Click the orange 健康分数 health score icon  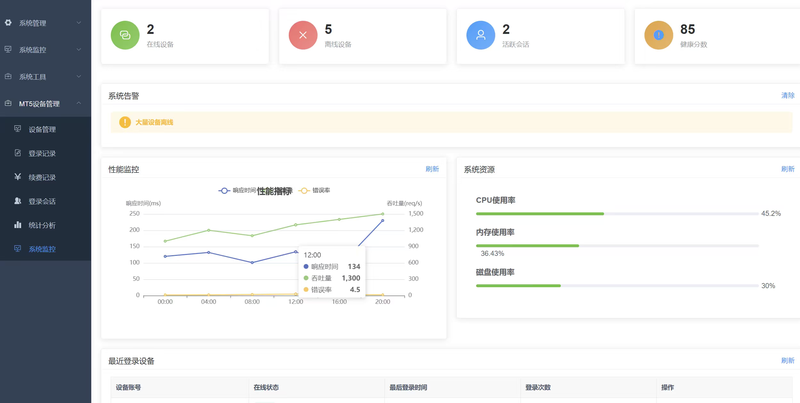pos(658,36)
